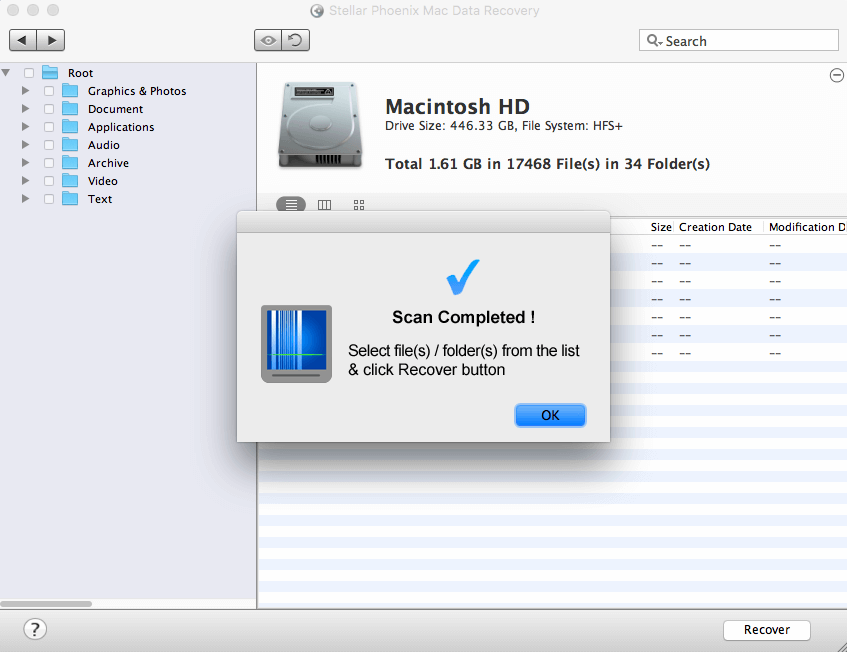Click OK in the Scan Completed dialog
Screen dimensions: 847x652
pos(550,415)
